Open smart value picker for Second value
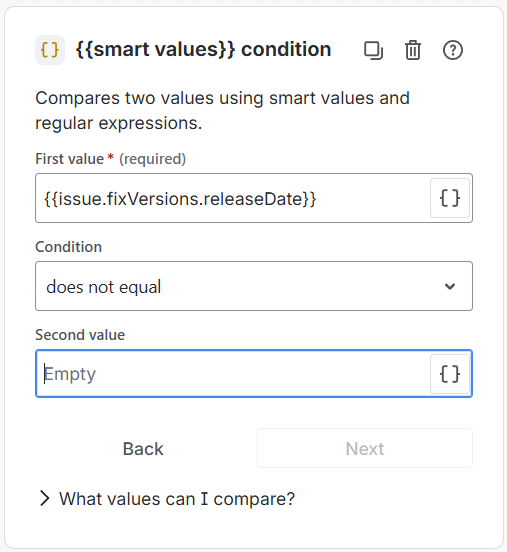Image resolution: width=507 pixels, height=552 pixels. click(450, 374)
